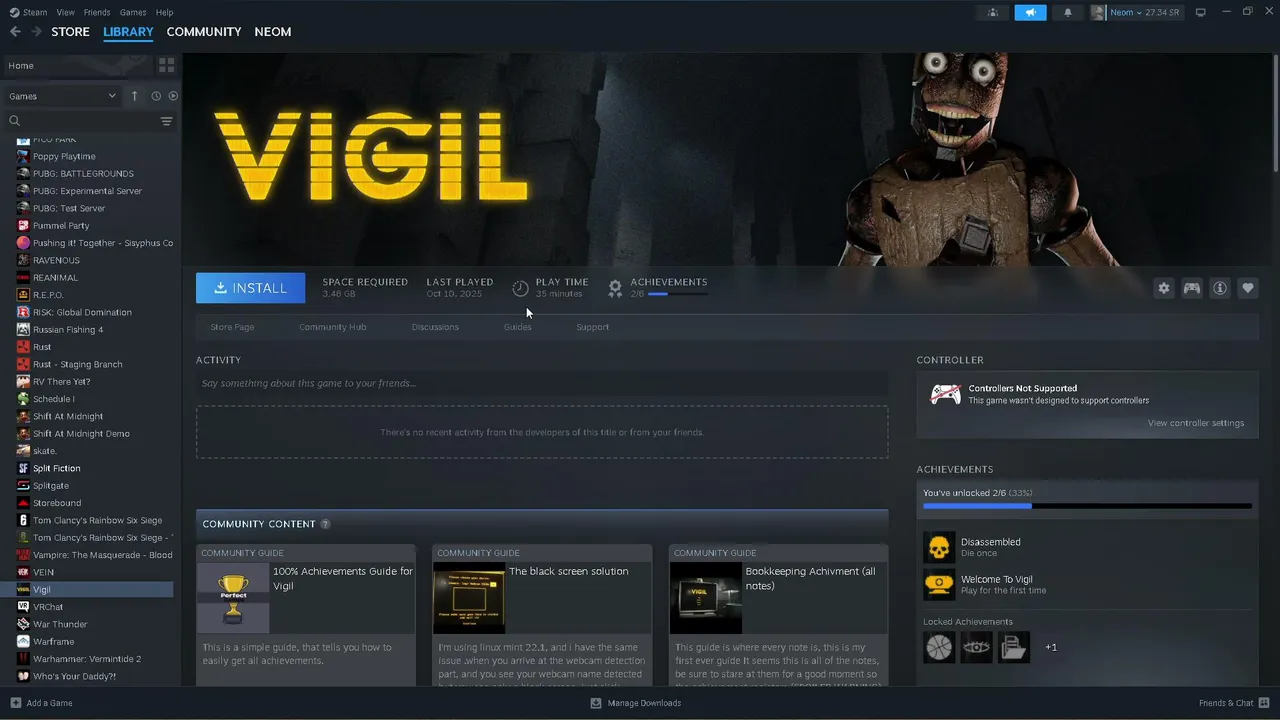Image resolution: width=1280 pixels, height=720 pixels.
Task: Toggle sort by recent activity clock icon
Action: coord(156,96)
